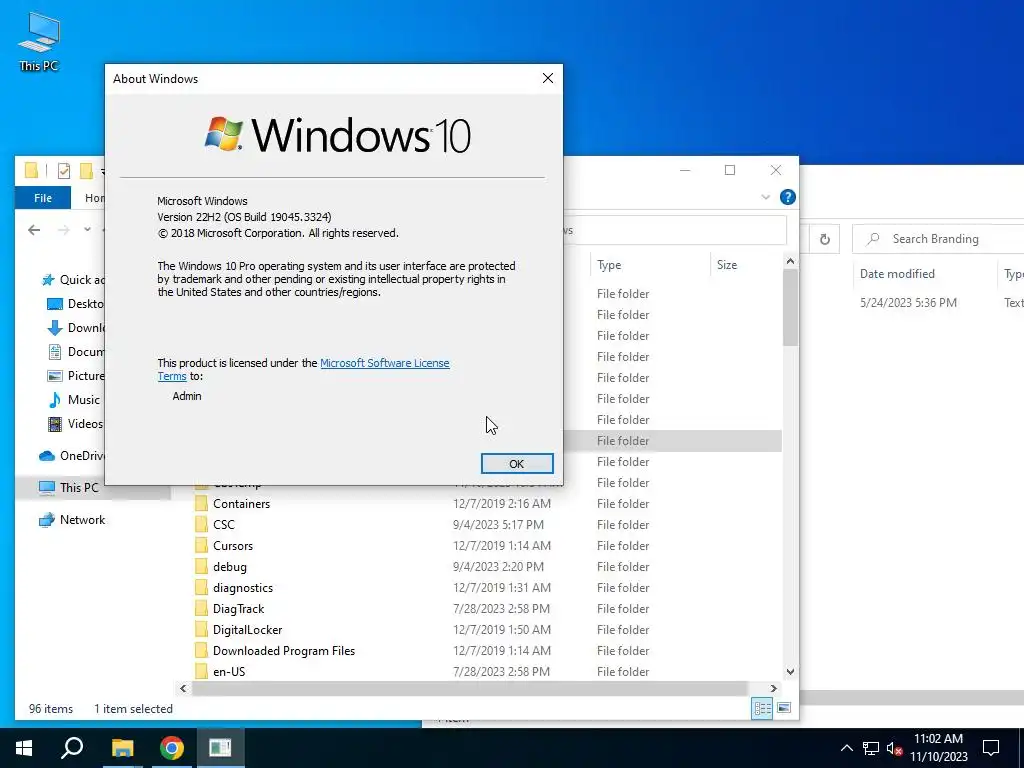Select the diagnostics folder
The width and height of the screenshot is (1024, 768).
(x=242, y=587)
